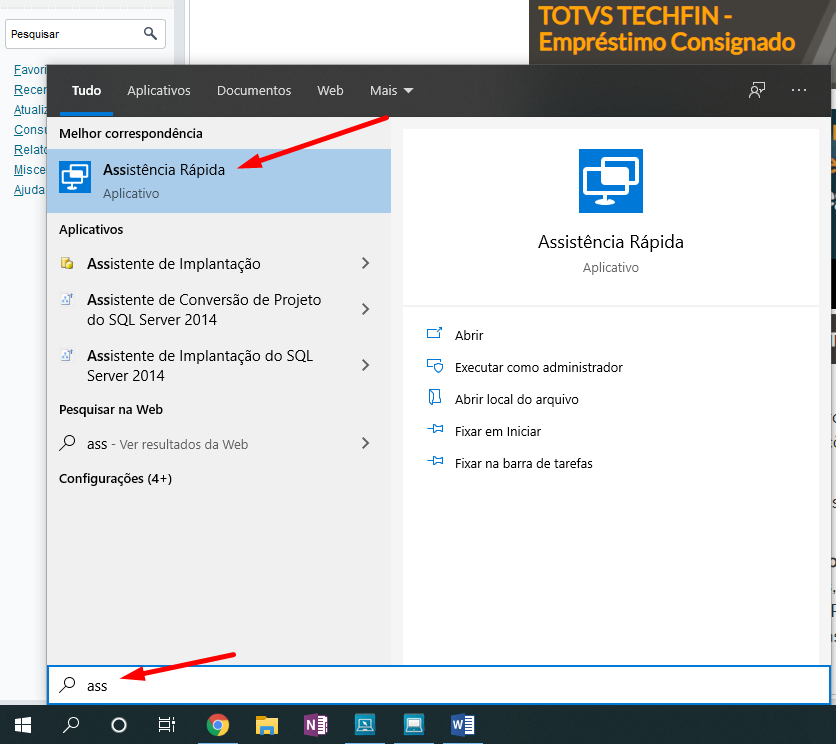The image size is (836, 744).
Task: Expand Assistente de Conversão de Projeto arrow
Action: click(x=365, y=309)
